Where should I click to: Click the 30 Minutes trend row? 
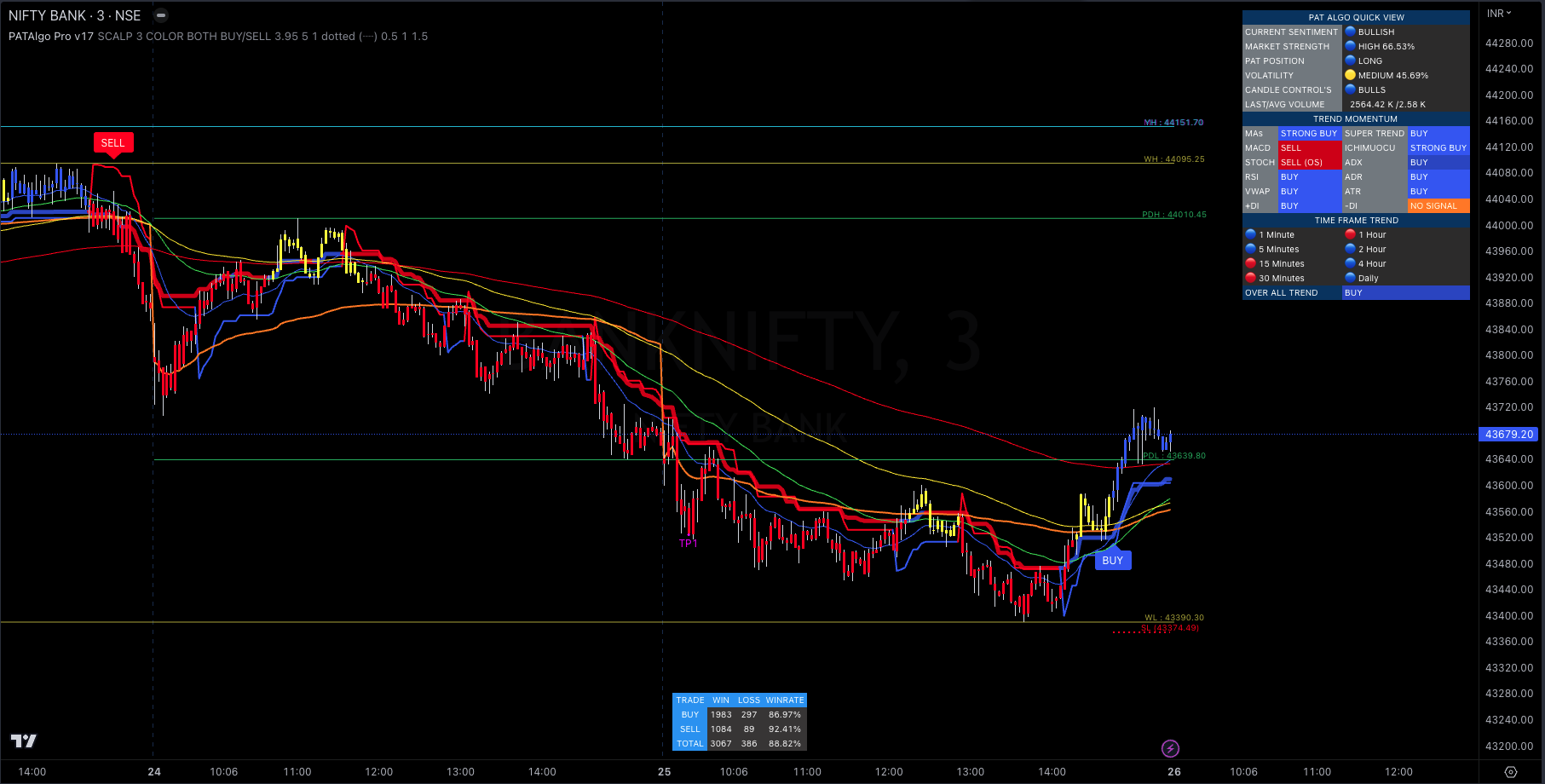1292,278
